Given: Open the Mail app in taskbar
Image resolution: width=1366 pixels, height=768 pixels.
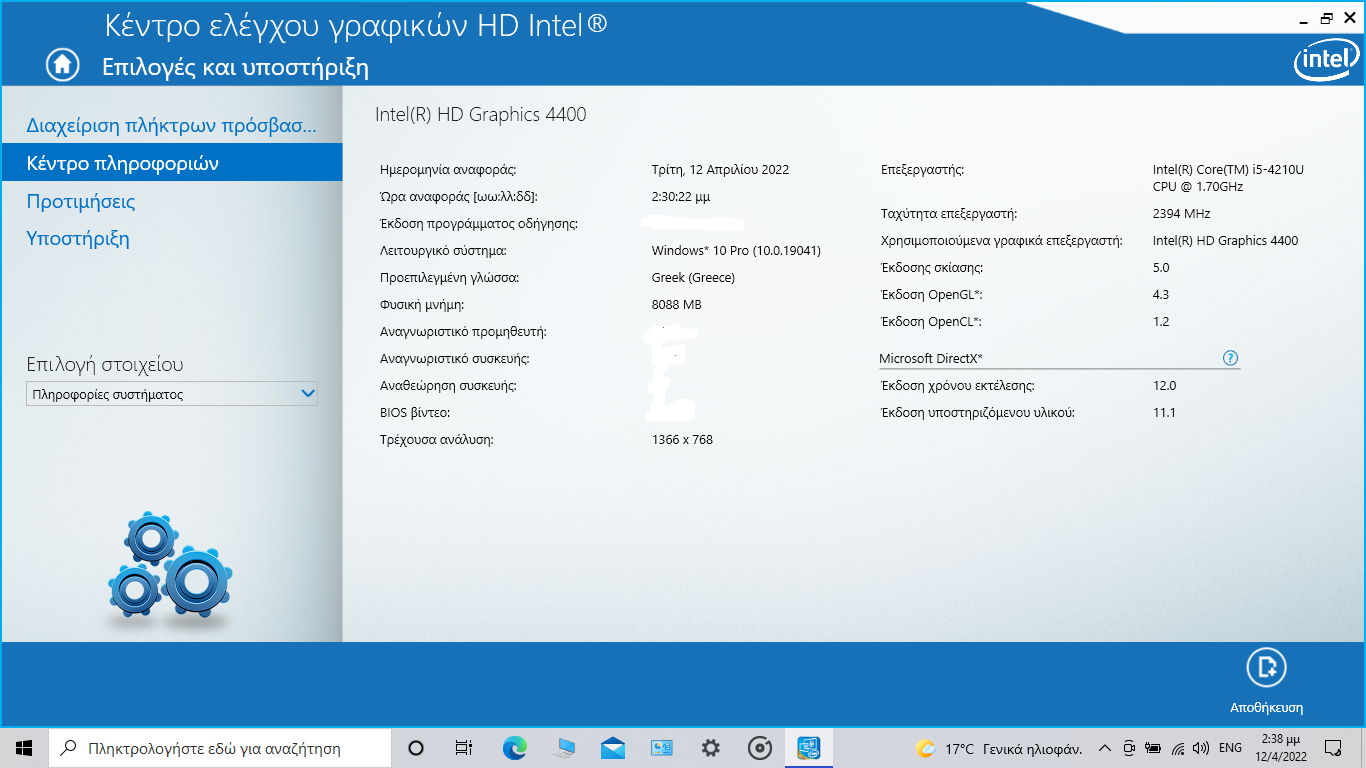Looking at the screenshot, I should (x=613, y=748).
